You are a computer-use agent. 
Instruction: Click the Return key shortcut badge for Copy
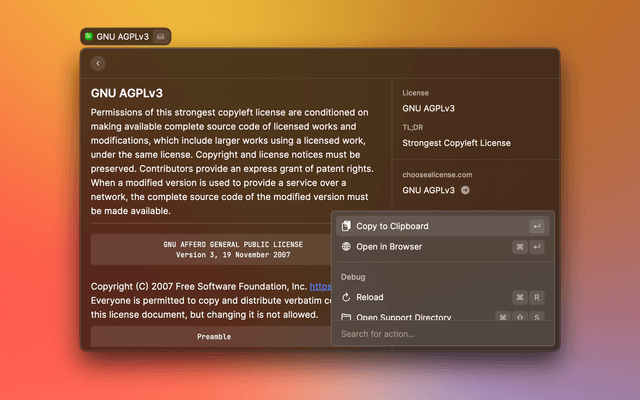click(537, 226)
